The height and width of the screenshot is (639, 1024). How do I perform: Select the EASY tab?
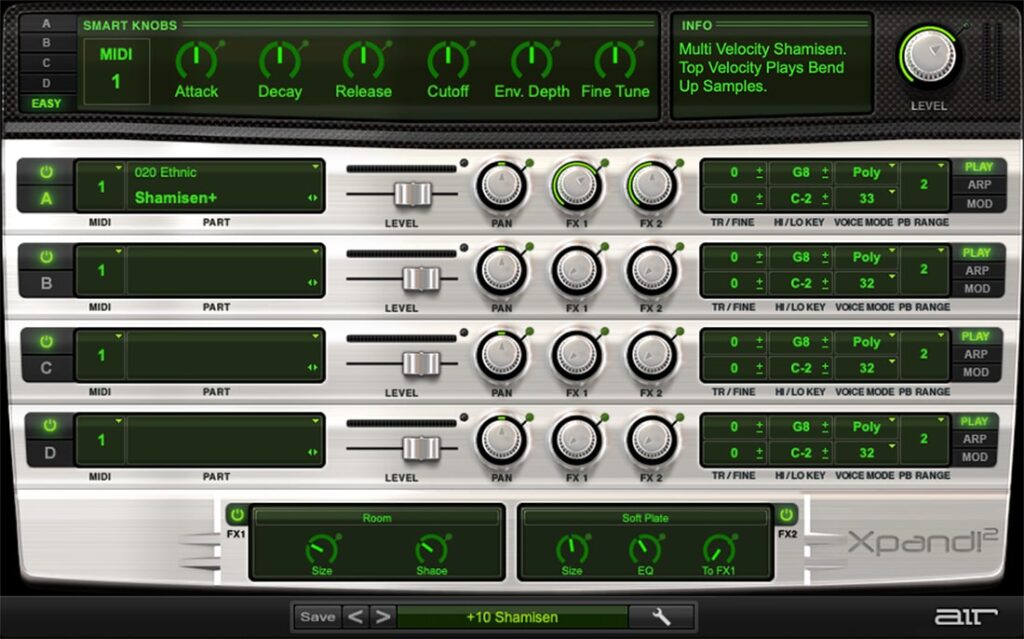[x=46, y=103]
